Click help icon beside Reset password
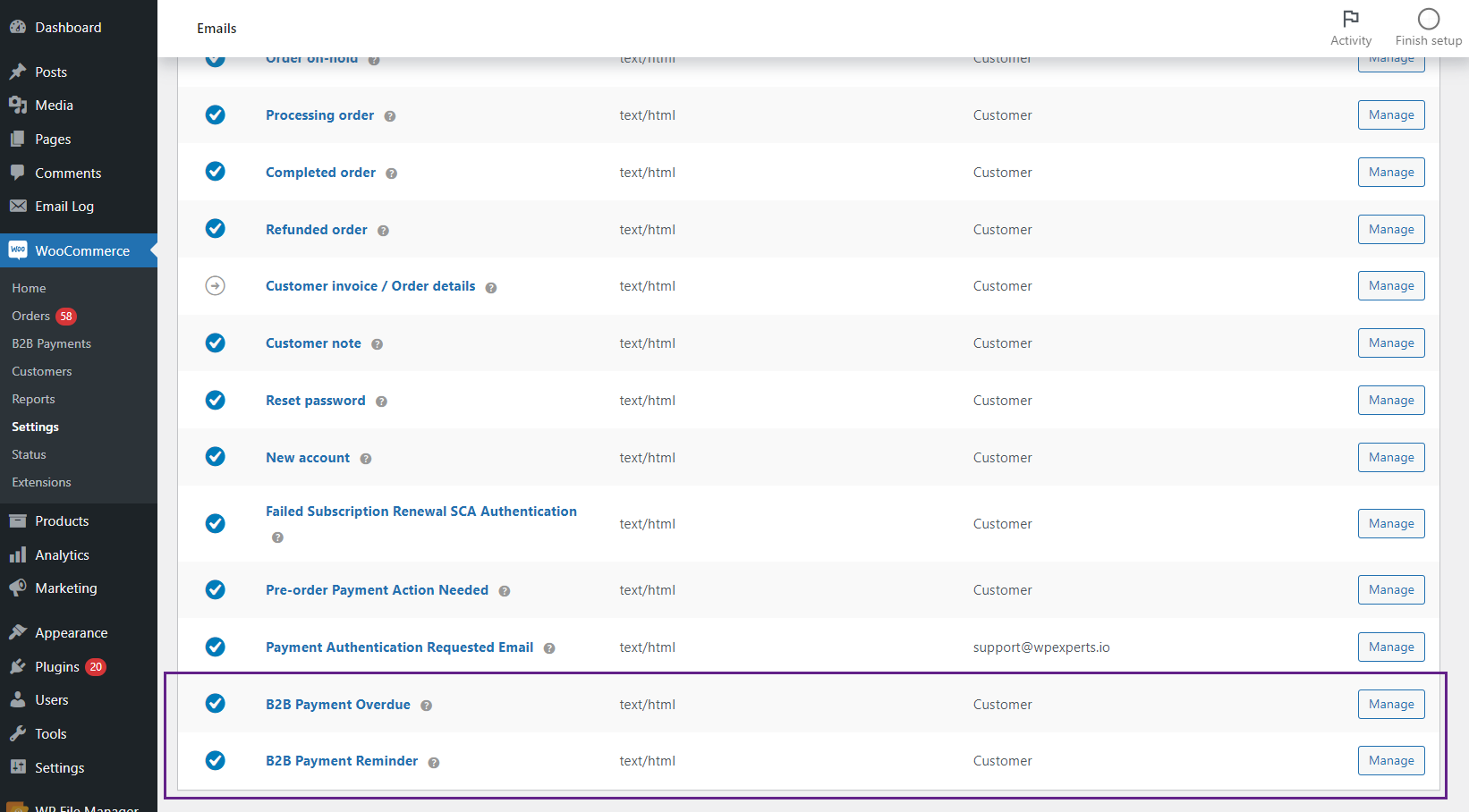This screenshot has height=812, width=1469. [381, 402]
